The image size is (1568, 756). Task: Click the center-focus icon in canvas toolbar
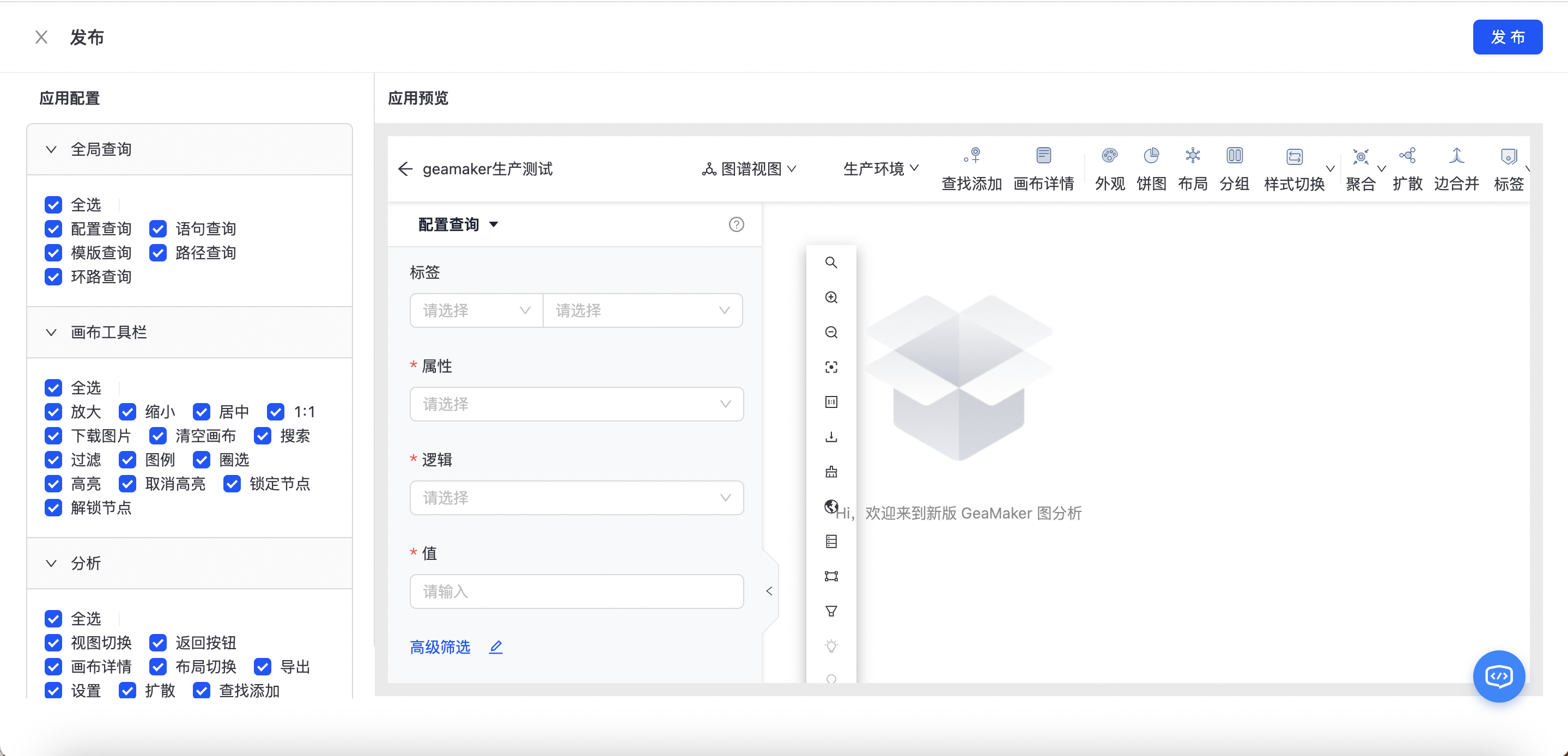tap(831, 367)
